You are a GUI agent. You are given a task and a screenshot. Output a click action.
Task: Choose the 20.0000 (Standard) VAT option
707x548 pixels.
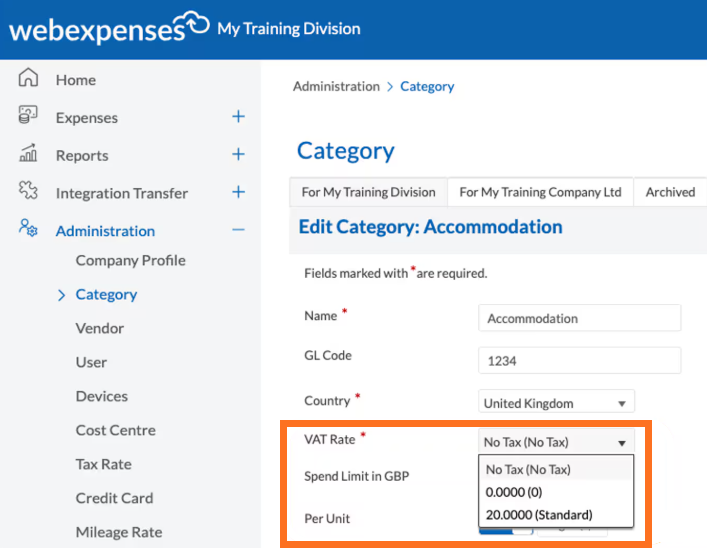pos(556,515)
